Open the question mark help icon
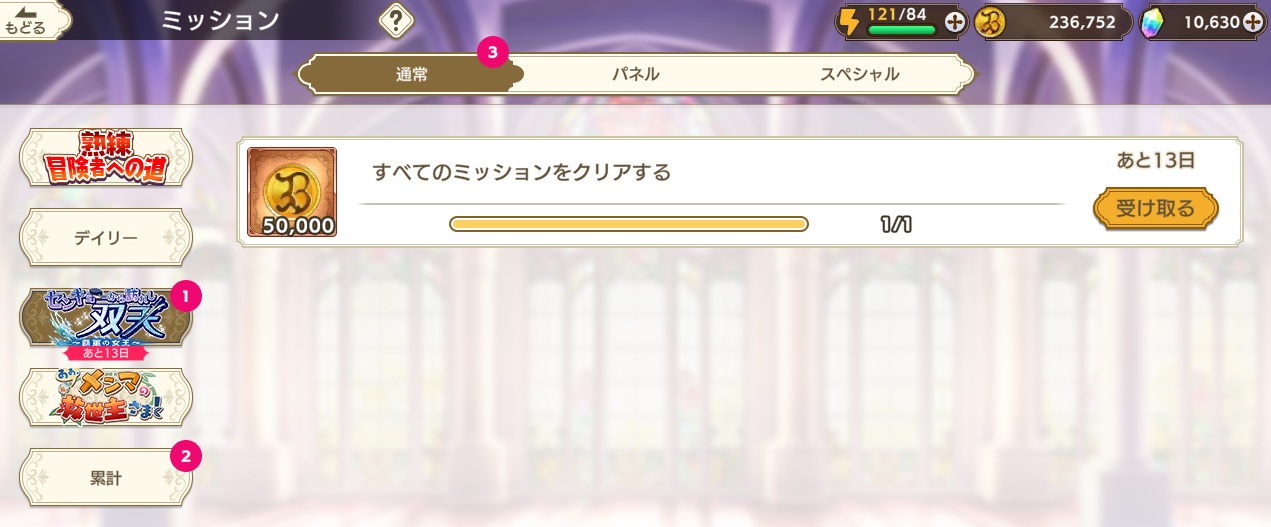 pyautogui.click(x=397, y=20)
